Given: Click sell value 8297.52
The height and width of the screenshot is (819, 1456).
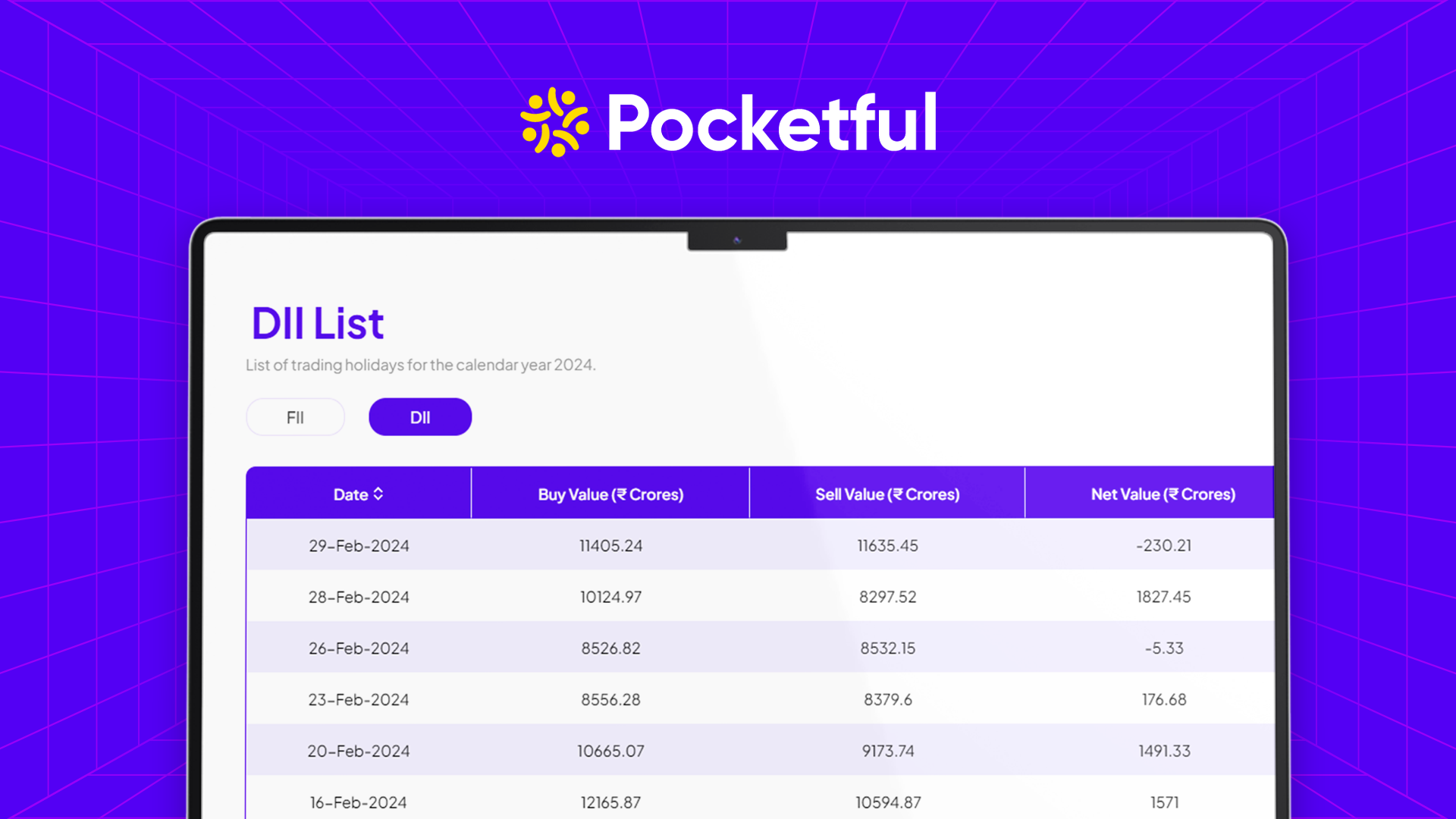Looking at the screenshot, I should click(887, 598).
